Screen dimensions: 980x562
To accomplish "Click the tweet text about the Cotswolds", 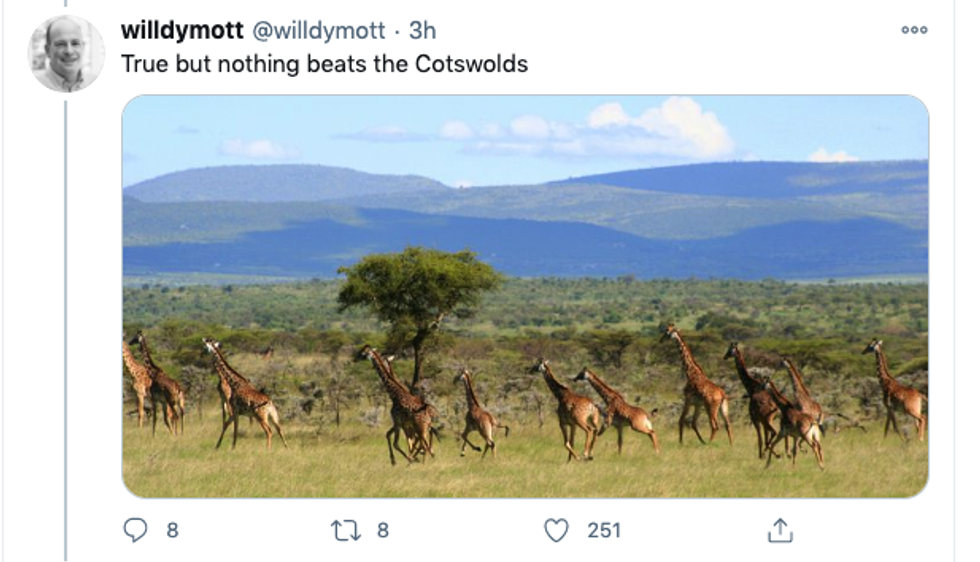I will point(324,64).
